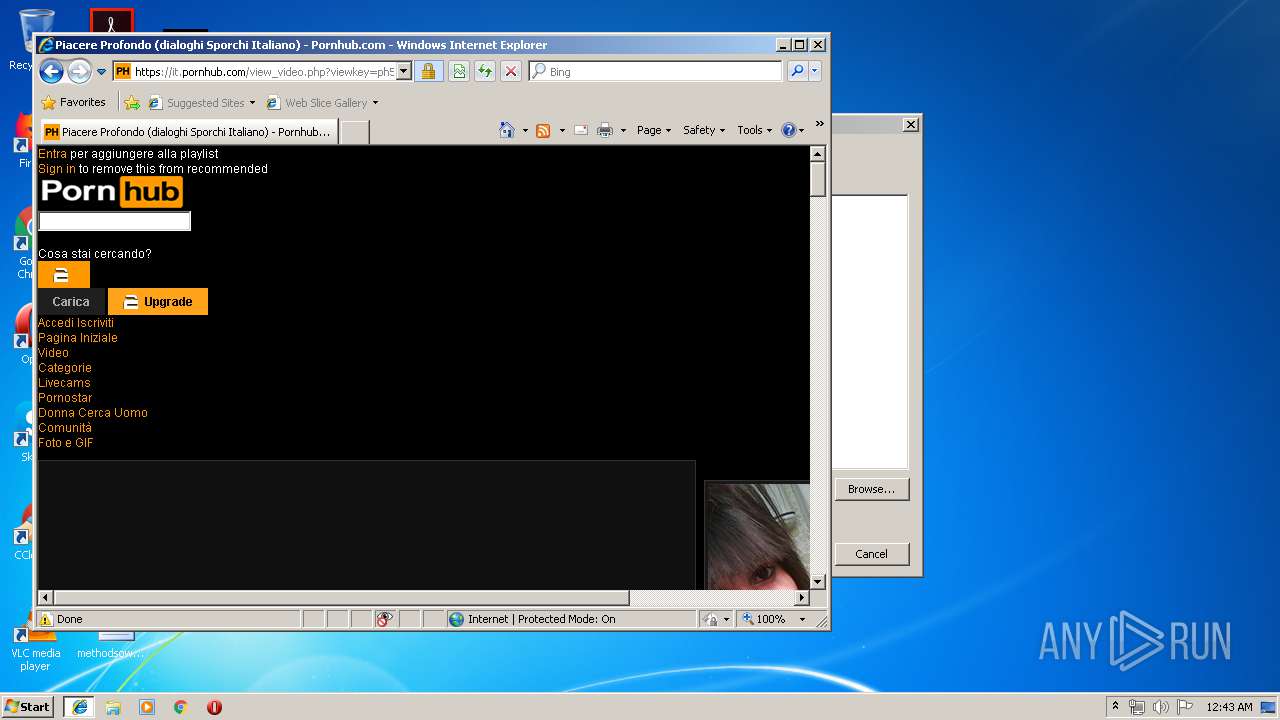Open the Page menu
The width and height of the screenshot is (1280, 720).
[x=654, y=130]
